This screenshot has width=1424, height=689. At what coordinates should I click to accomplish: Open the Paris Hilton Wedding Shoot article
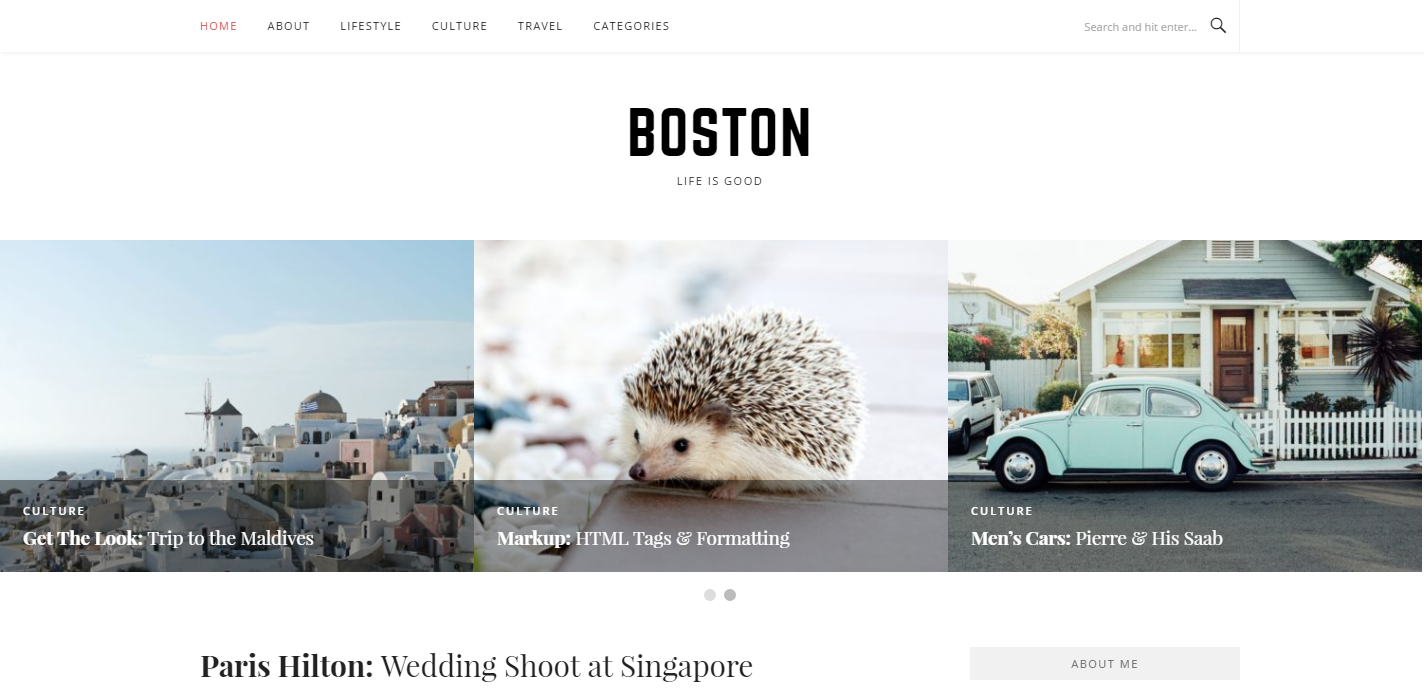476,665
